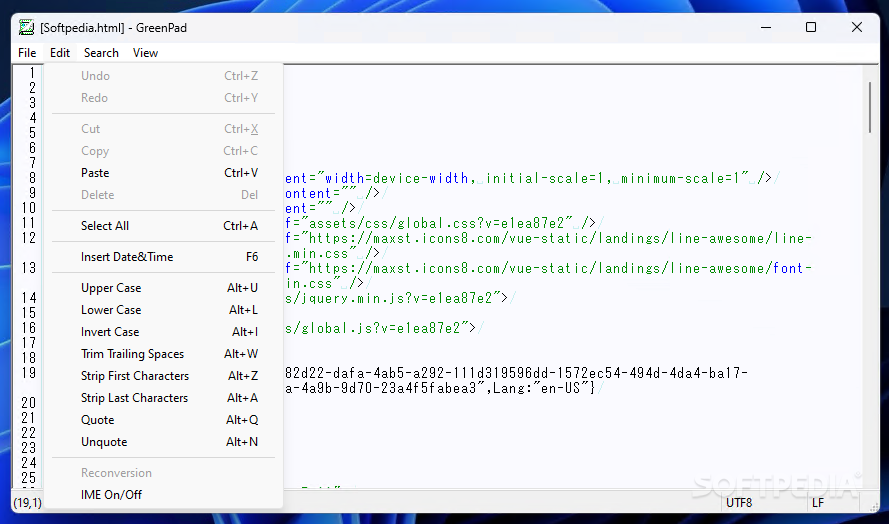Click "s/global.js?v=e1ea87e2" text

373,328
